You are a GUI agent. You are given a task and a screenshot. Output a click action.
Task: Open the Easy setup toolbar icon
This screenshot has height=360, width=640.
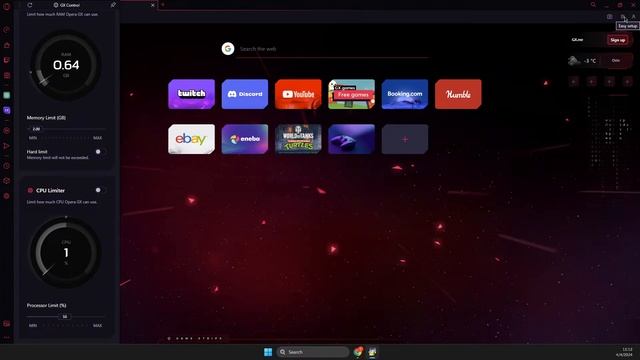click(623, 17)
